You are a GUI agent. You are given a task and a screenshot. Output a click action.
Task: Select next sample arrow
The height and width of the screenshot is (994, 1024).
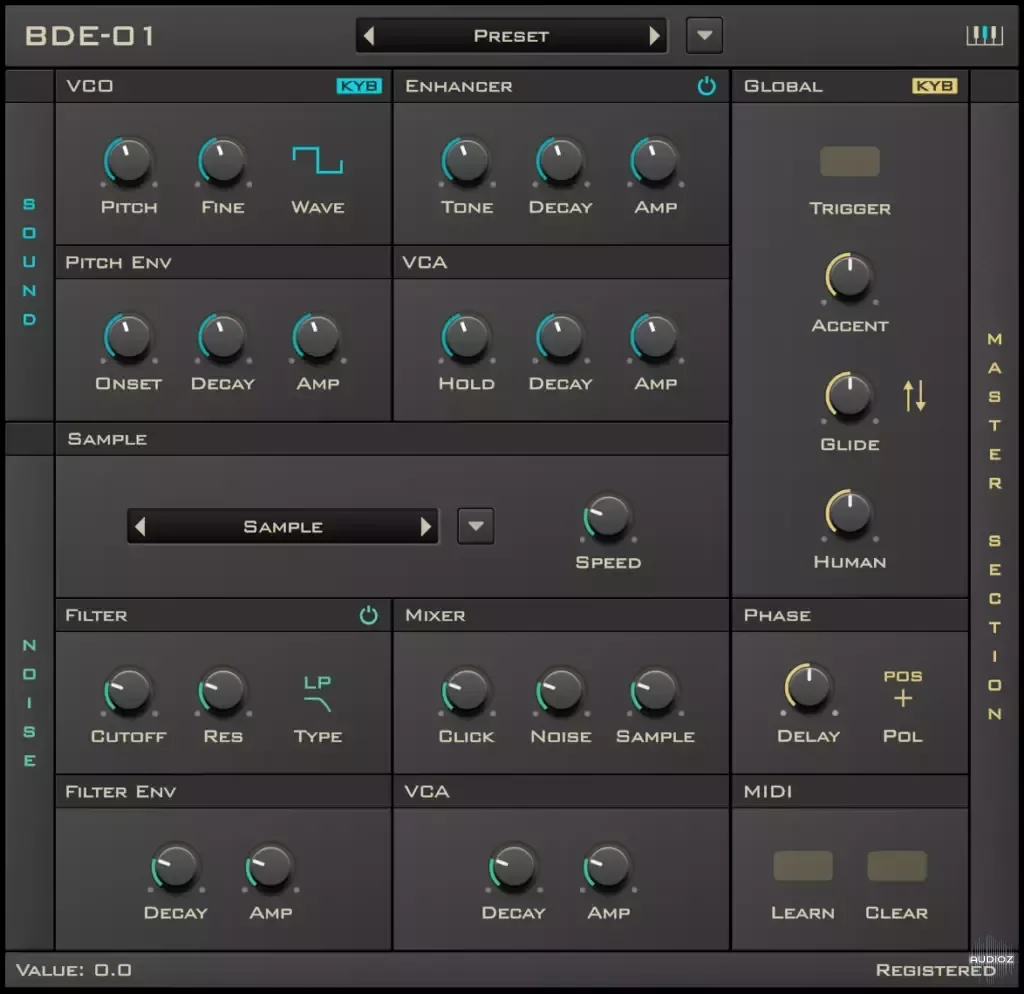(x=426, y=526)
